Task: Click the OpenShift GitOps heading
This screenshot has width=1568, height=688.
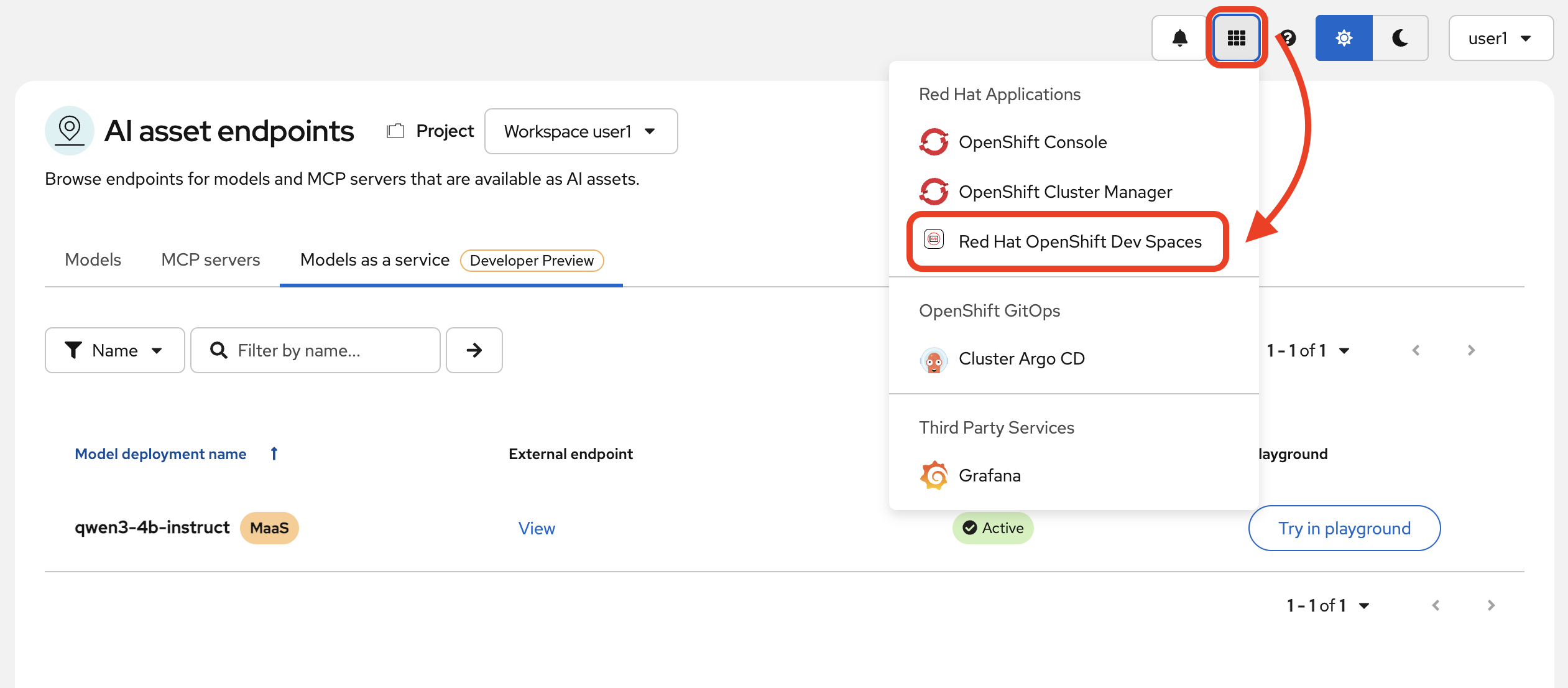Action: pyautogui.click(x=989, y=310)
